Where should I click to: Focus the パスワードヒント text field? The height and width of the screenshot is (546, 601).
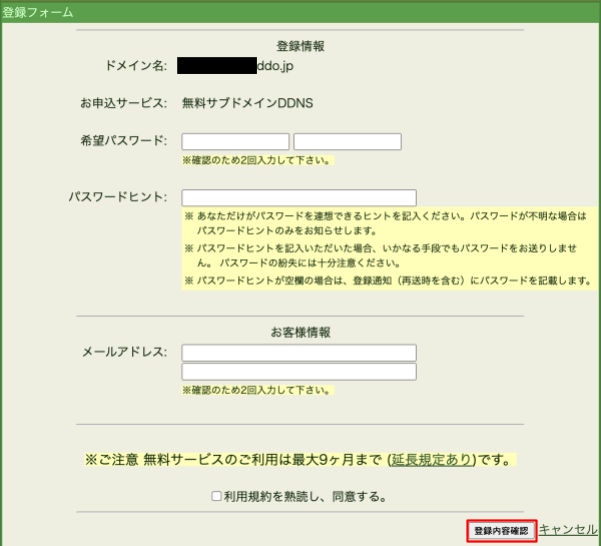tap(298, 197)
